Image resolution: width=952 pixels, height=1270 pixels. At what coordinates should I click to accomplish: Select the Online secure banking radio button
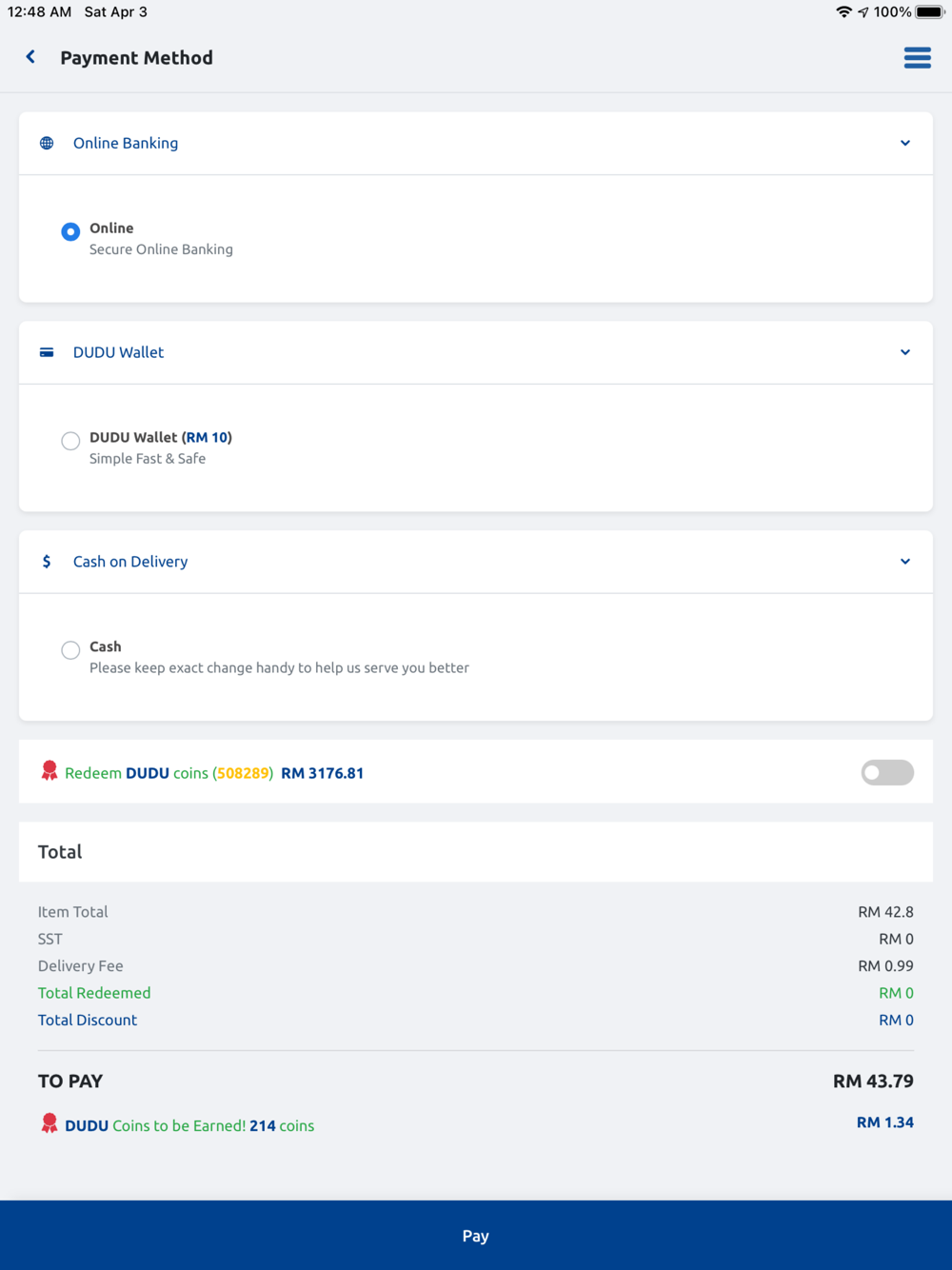pyautogui.click(x=70, y=231)
